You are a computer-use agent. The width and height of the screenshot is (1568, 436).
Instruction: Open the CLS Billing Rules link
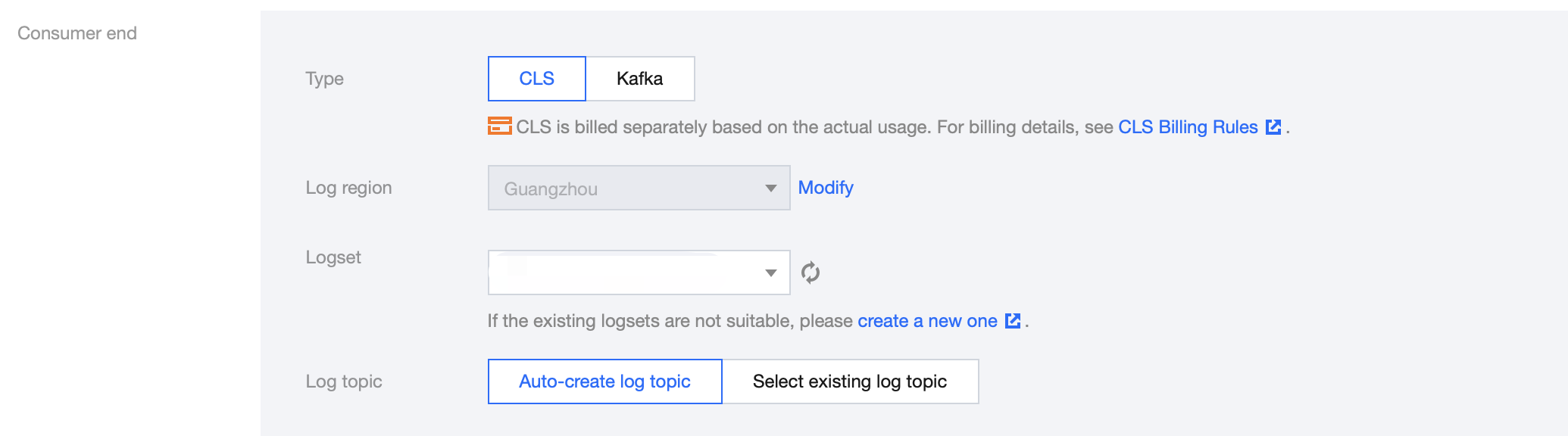[x=1187, y=127]
